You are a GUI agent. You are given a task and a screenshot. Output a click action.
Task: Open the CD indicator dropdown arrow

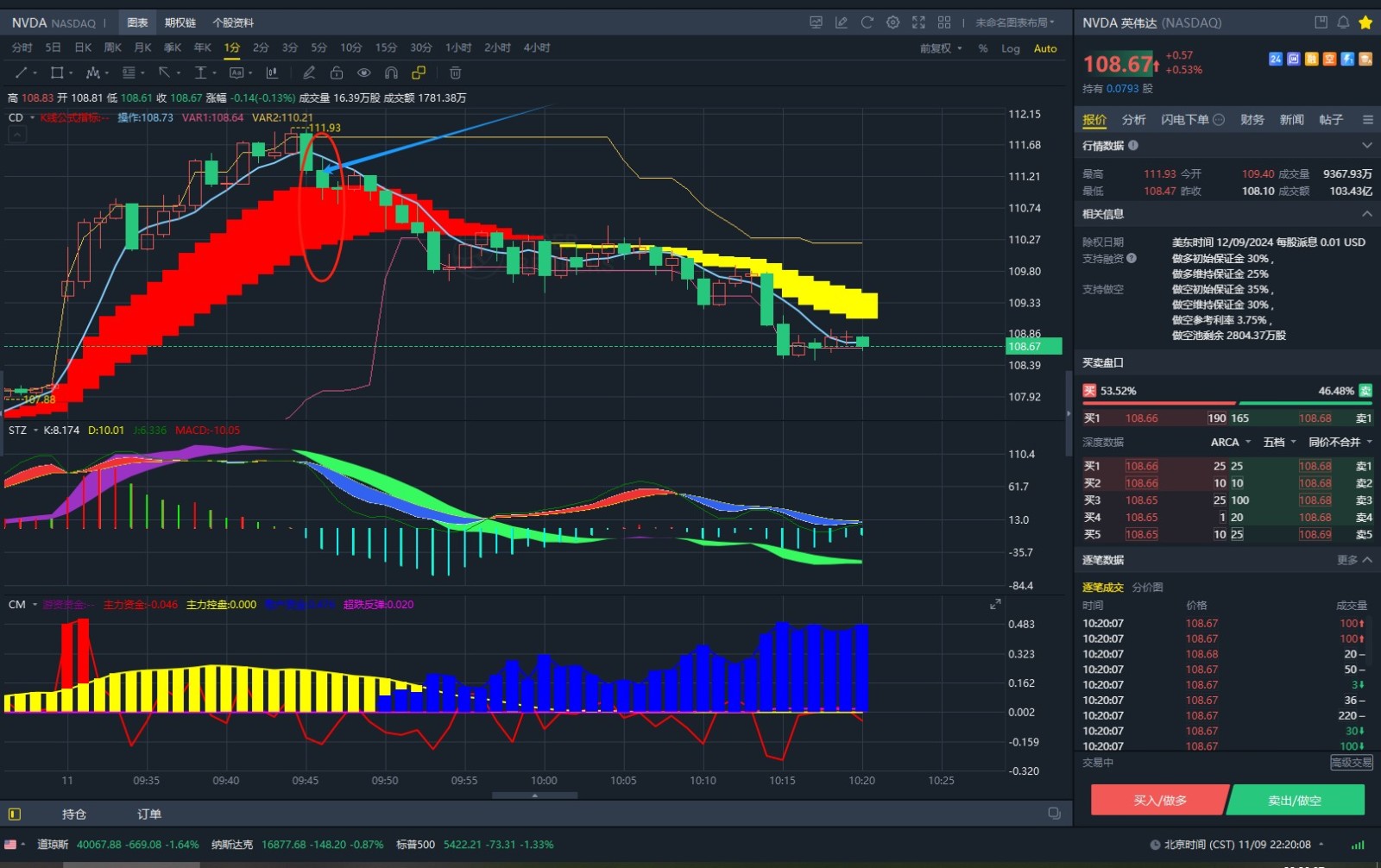coord(32,117)
